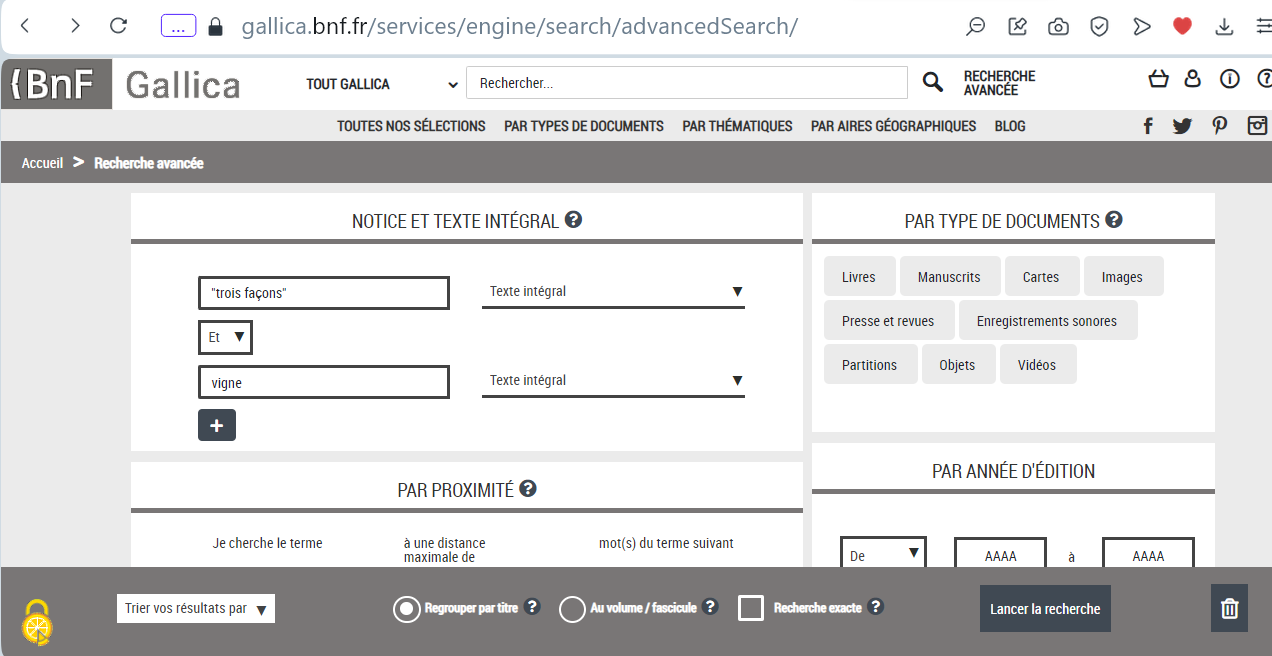Click the field containing "vigne"

(x=324, y=382)
